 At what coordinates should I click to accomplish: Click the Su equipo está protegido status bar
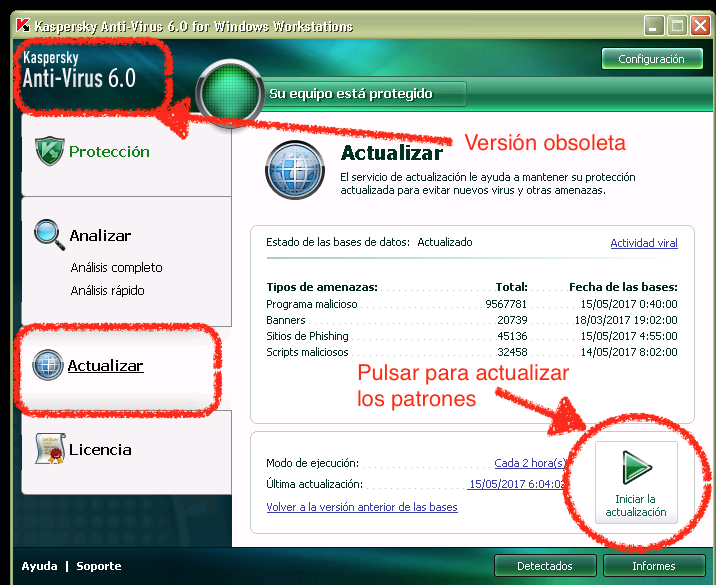pos(364,94)
